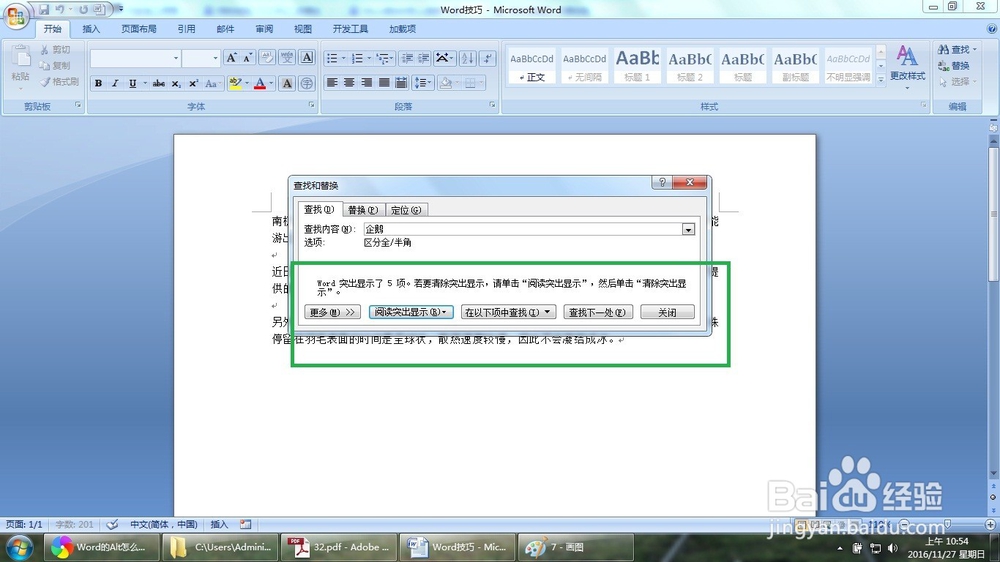This screenshot has height=562, width=1000.
Task: Open Reading Highlight (阅读突出显示) dropdown
Action: click(x=411, y=312)
